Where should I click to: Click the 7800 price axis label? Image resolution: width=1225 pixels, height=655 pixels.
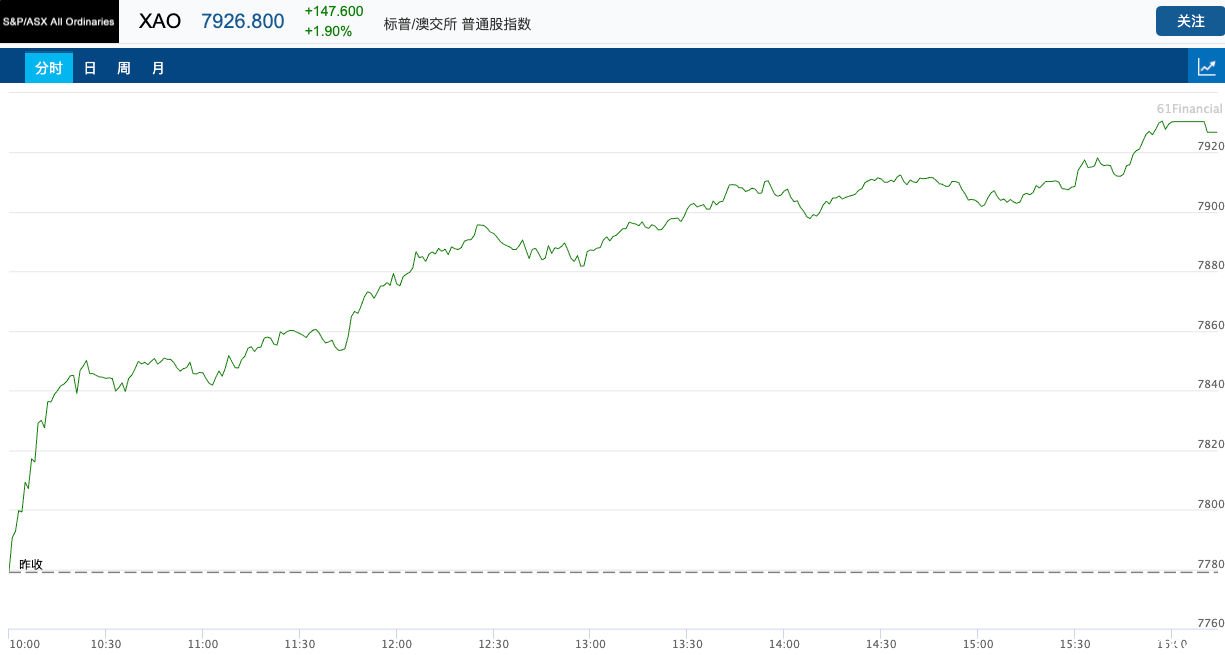point(1210,504)
